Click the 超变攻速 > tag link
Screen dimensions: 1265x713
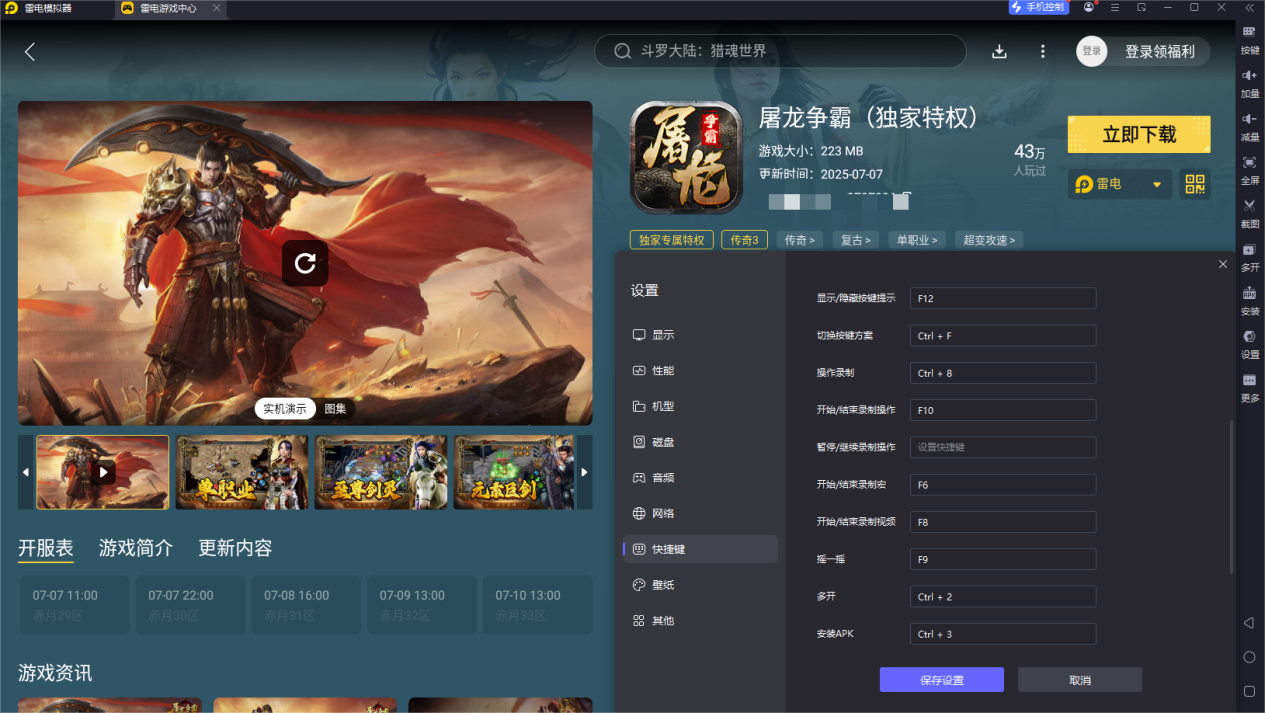tap(989, 240)
